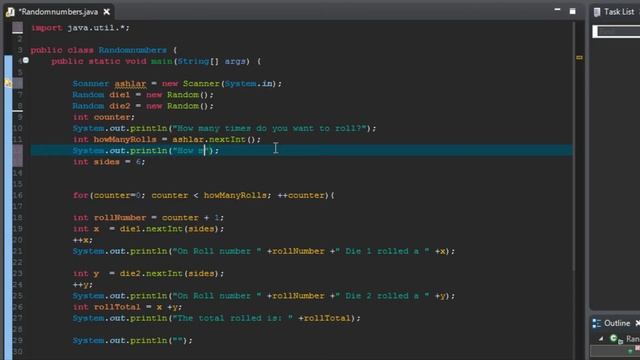Click the 'Die 1 rolled a' string
This screenshot has height=360, width=640.
[x=382, y=251]
